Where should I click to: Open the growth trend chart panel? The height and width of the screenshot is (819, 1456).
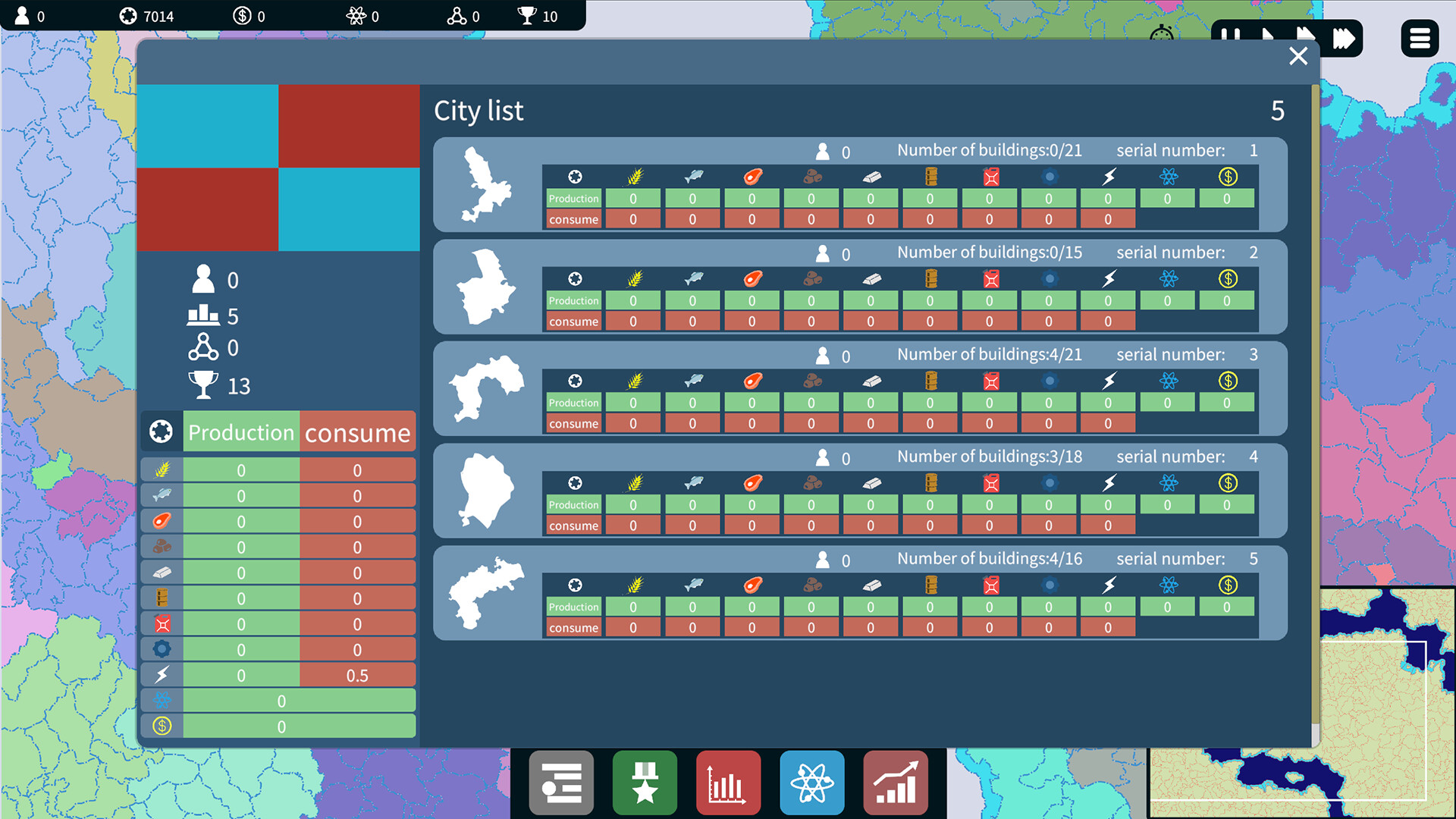[x=896, y=783]
